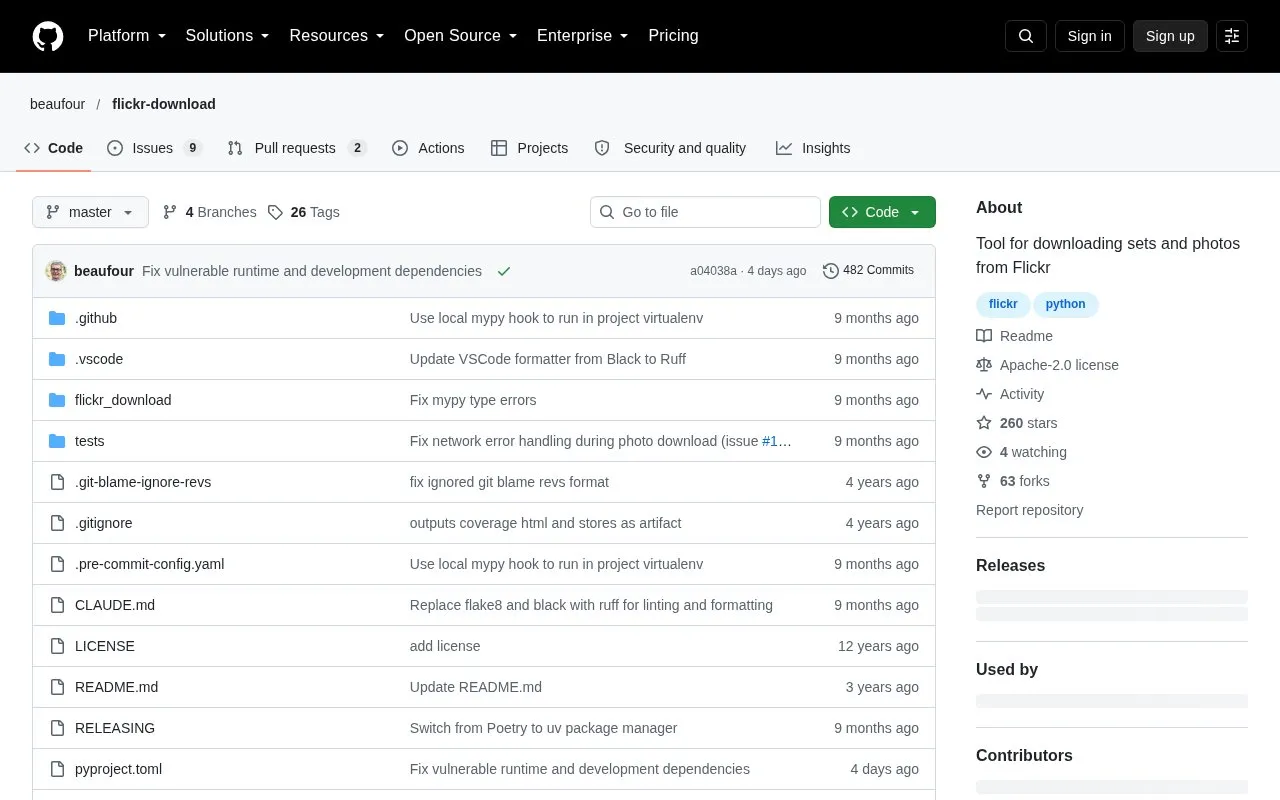The image size is (1280, 800).
Task: Switch to the Issues tab
Action: (155, 148)
